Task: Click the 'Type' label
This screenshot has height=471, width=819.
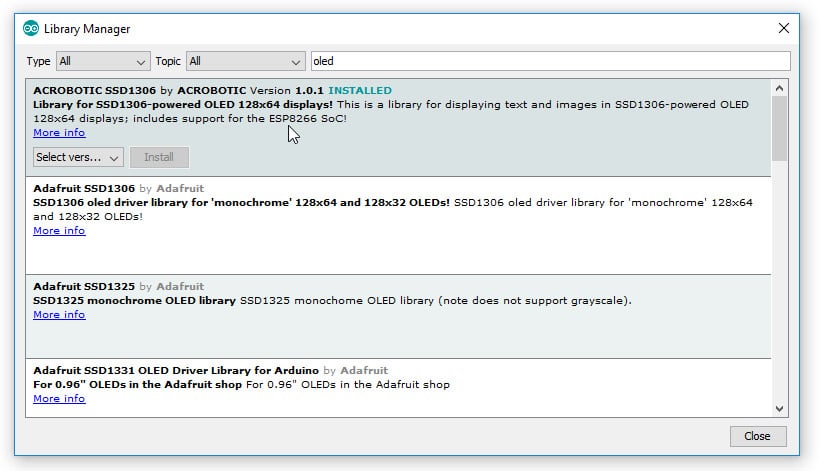Action: 39,62
